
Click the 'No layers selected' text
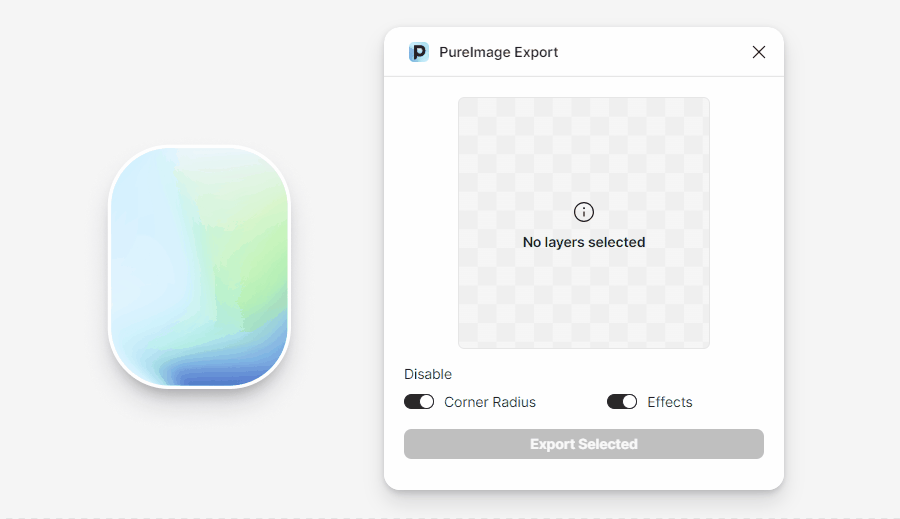584,242
